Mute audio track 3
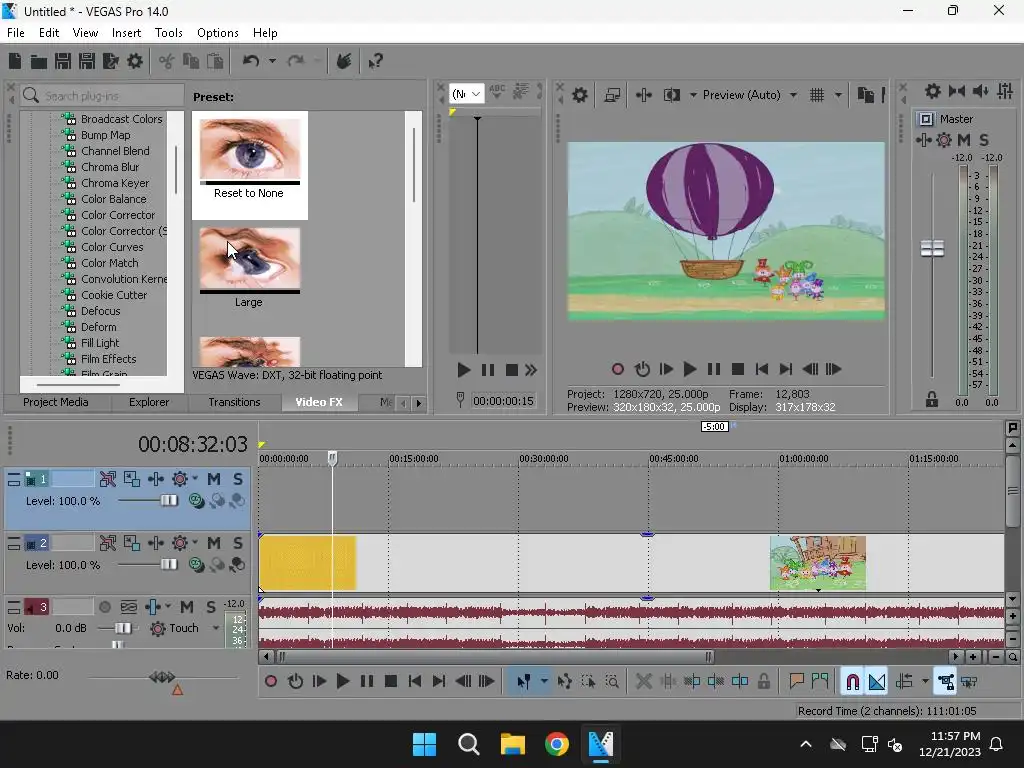 click(187, 607)
